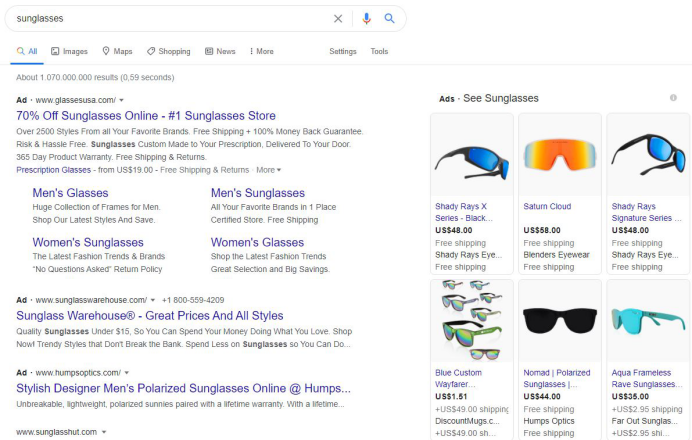The height and width of the screenshot is (440, 692).
Task: Open Prescription Glasses sitelink
Action: (x=53, y=170)
